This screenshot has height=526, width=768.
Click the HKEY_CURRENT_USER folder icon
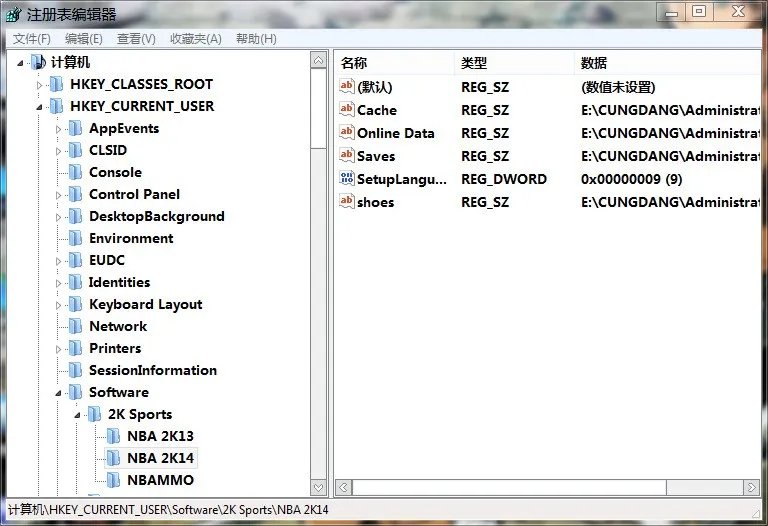57,106
